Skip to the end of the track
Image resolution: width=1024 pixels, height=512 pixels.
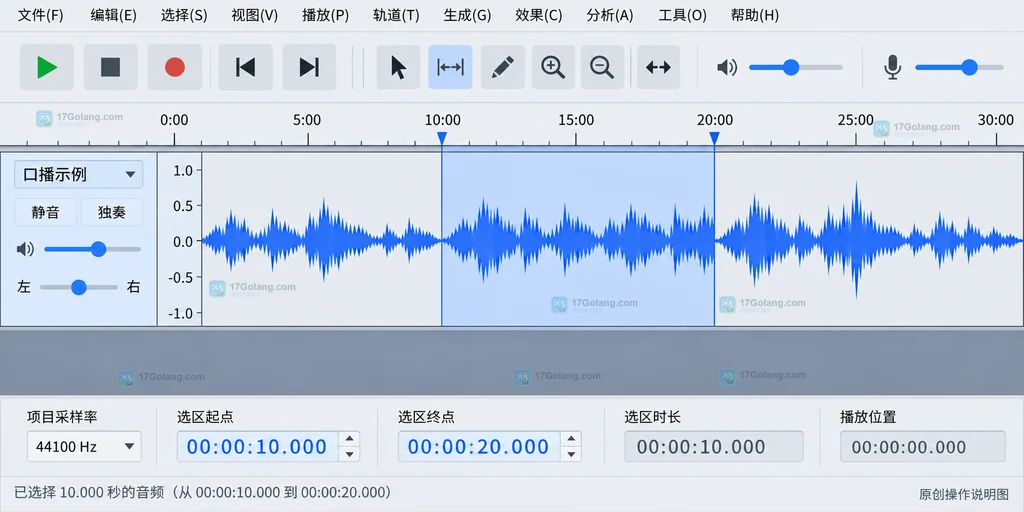pyautogui.click(x=309, y=67)
